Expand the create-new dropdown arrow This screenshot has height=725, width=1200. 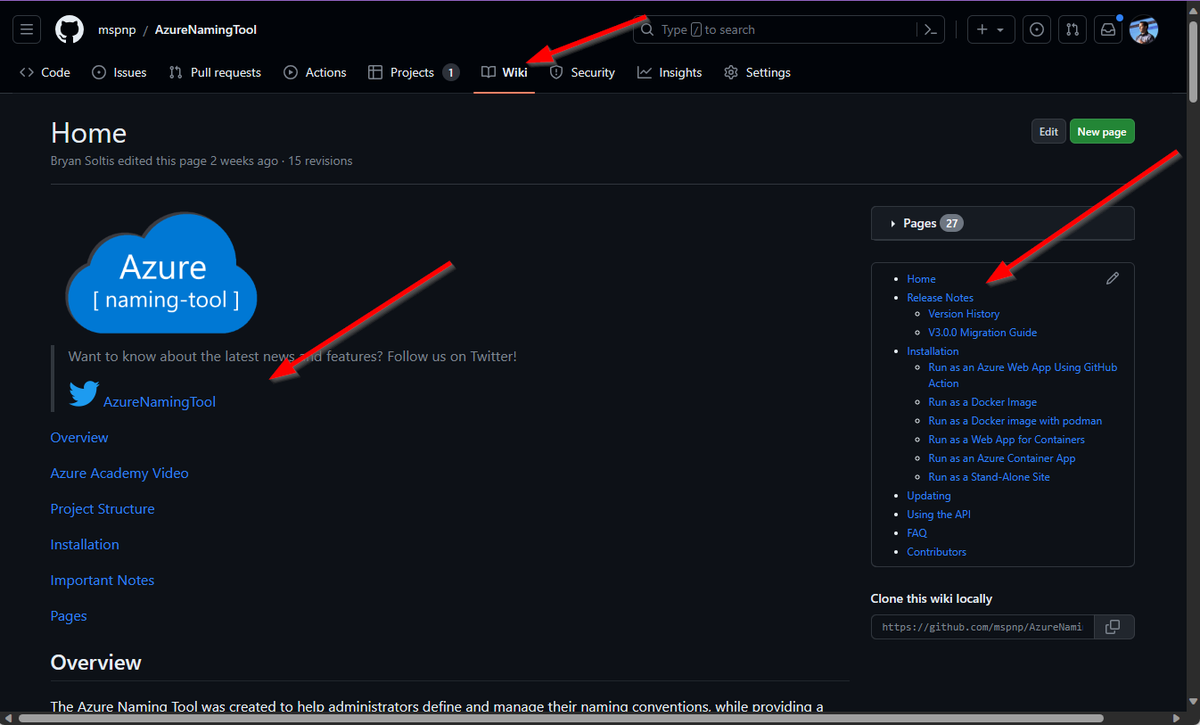click(x=1001, y=30)
